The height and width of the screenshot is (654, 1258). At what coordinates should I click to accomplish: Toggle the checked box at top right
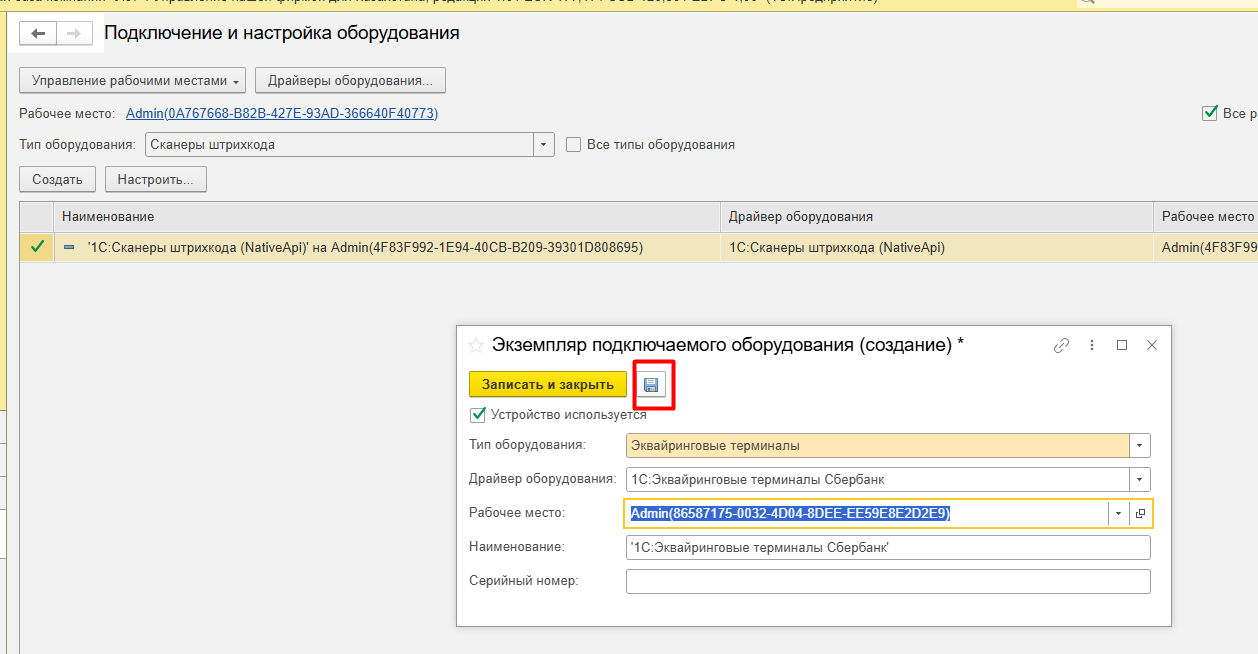1210,113
